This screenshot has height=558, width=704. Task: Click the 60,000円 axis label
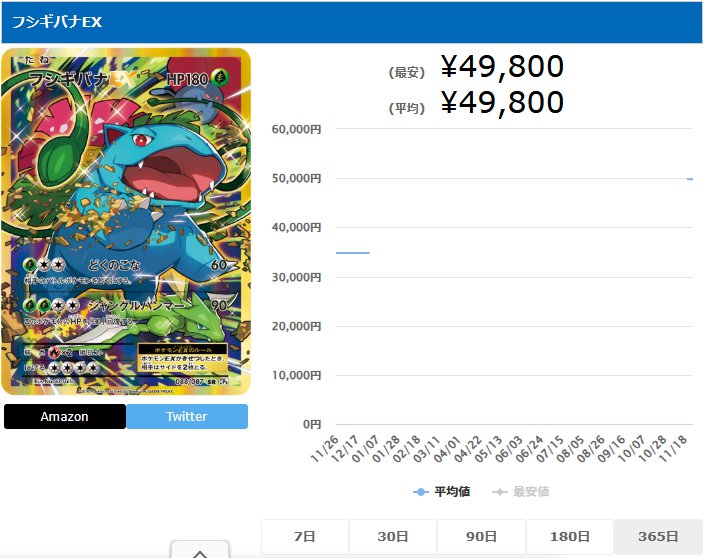click(296, 129)
